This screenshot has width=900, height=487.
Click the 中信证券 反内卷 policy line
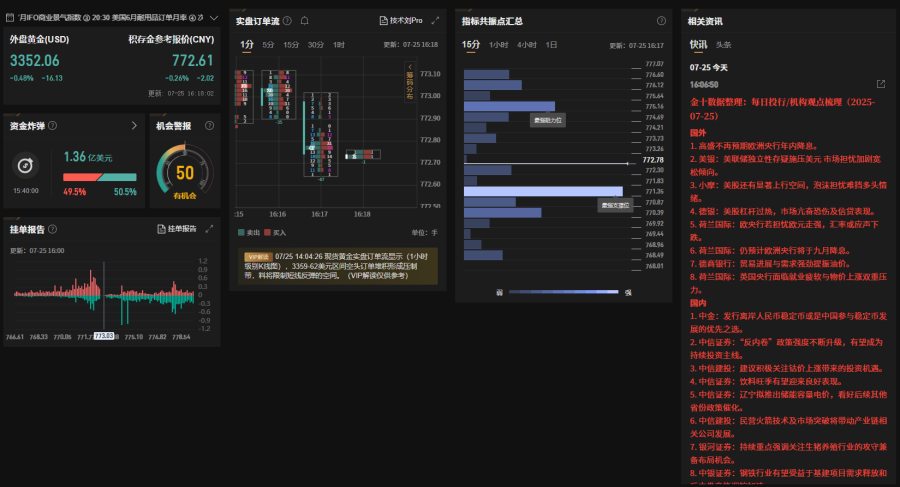(786, 349)
